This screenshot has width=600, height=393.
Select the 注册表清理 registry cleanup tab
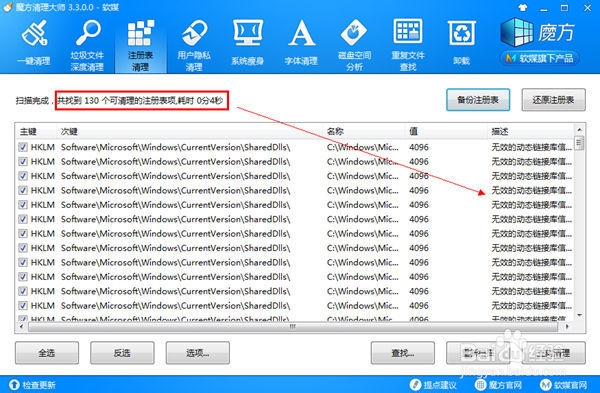[140, 46]
